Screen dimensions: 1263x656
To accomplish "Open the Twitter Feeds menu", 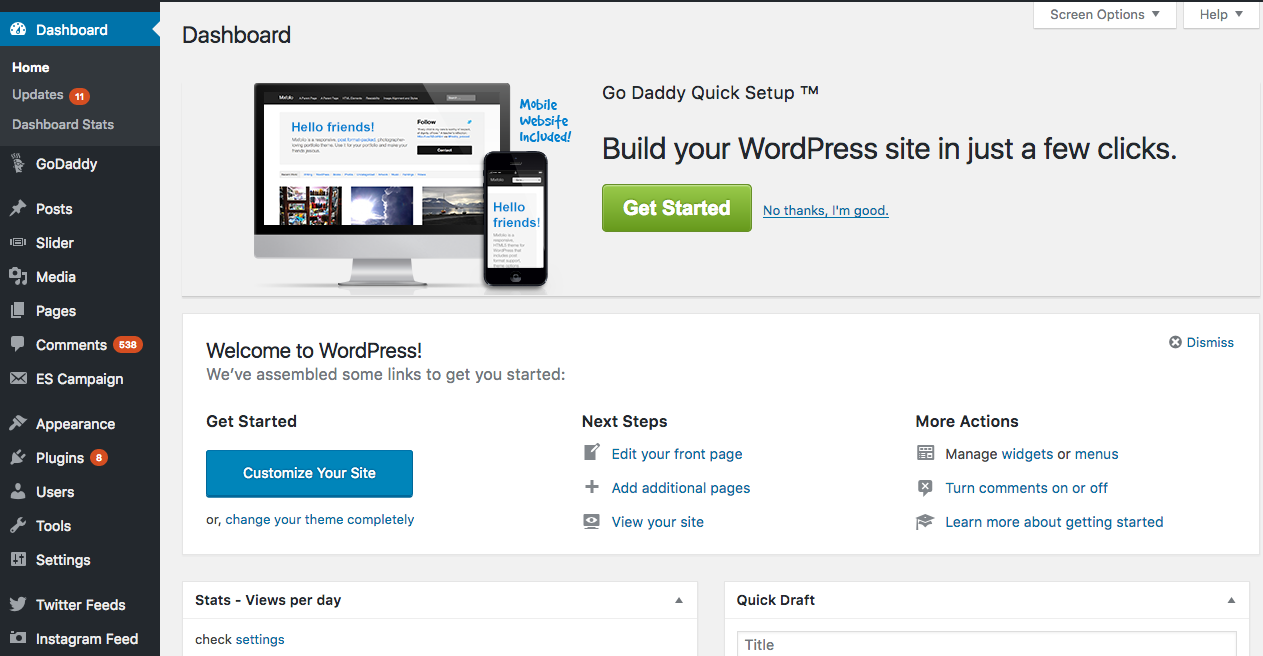I will point(80,605).
